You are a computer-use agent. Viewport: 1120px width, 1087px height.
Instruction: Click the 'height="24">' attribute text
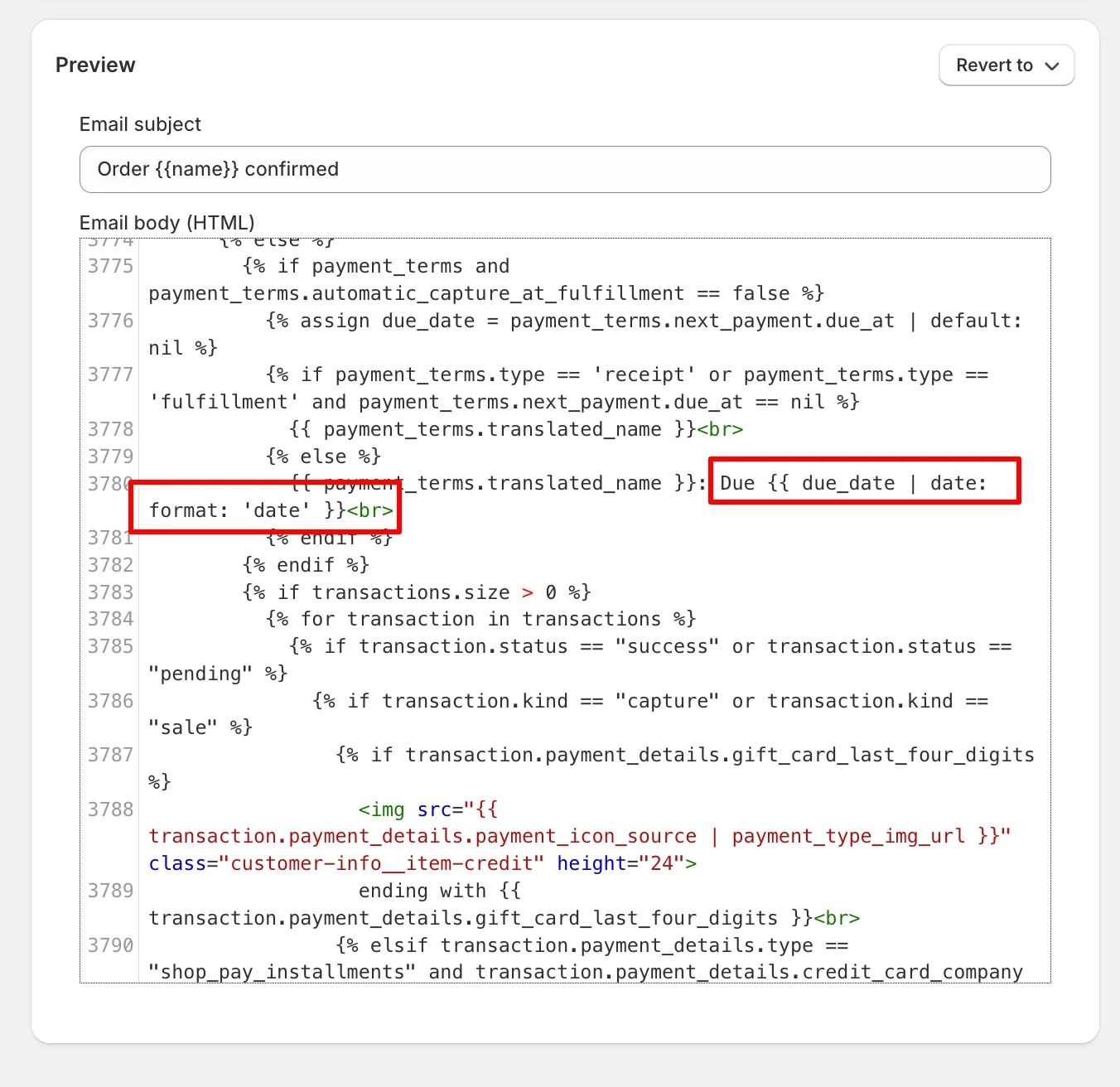point(627,863)
